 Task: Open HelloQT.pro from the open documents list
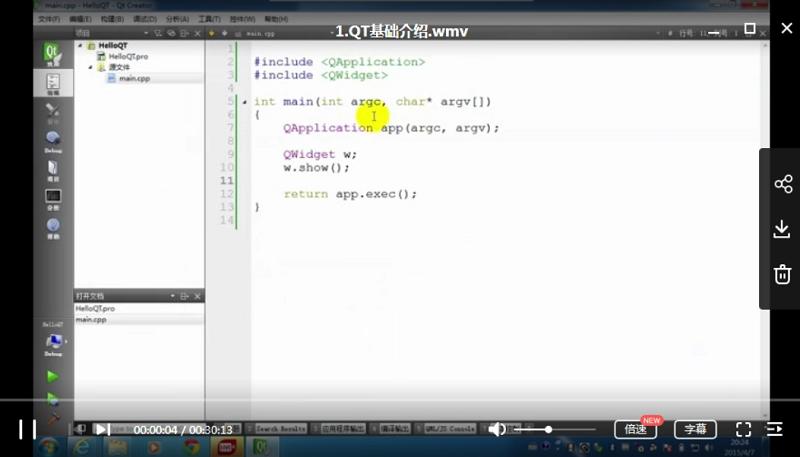[96, 309]
